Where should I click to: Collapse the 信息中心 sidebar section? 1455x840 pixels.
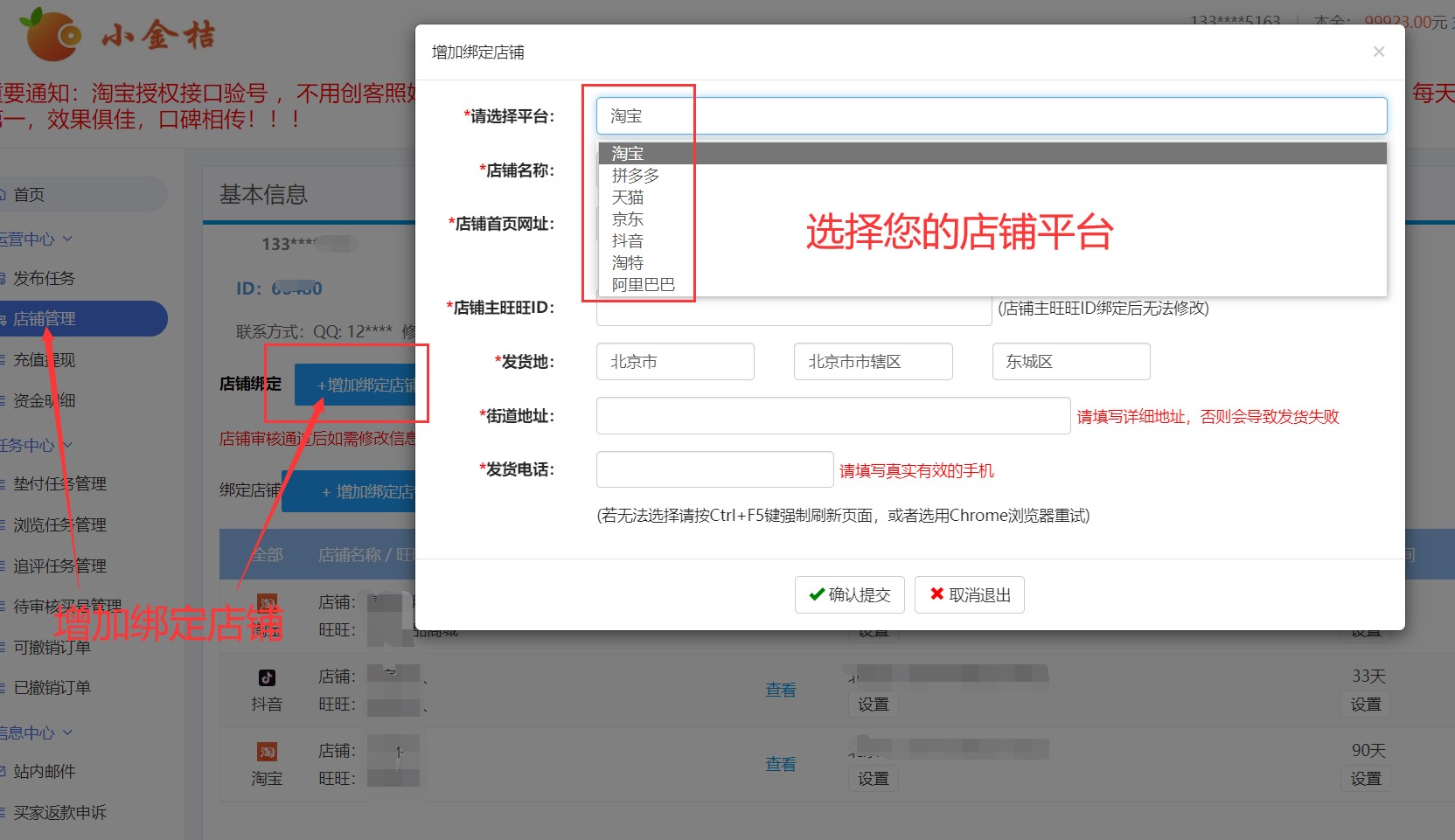[x=36, y=732]
